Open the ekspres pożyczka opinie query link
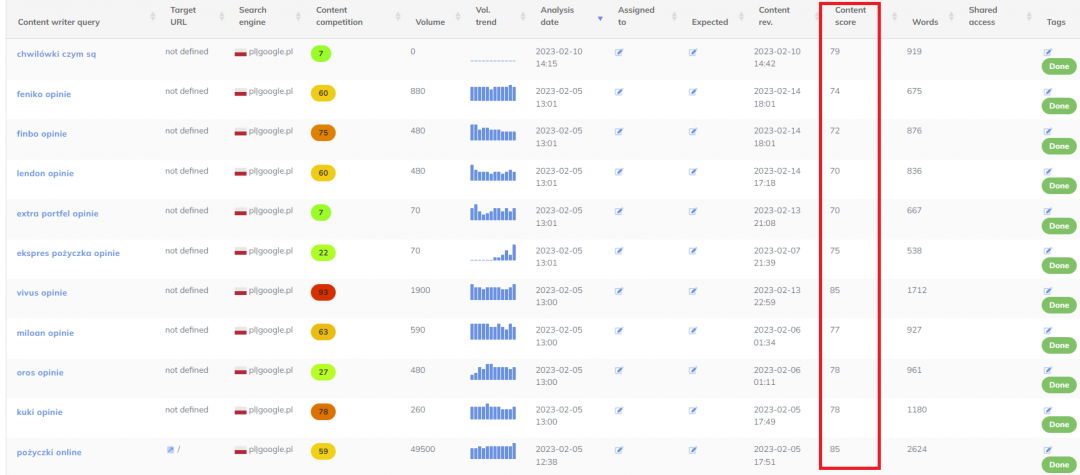The image size is (1080, 475). pos(68,253)
